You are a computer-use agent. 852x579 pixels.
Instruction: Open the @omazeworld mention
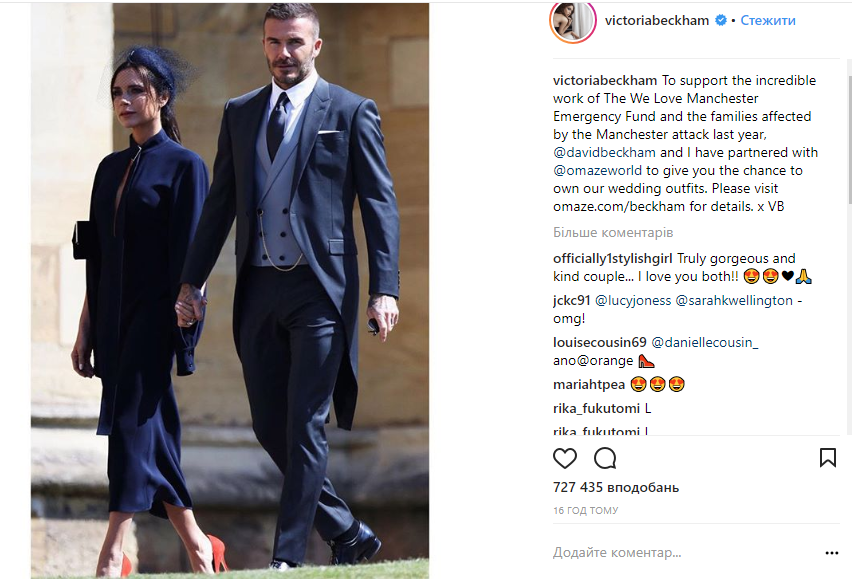[597, 171]
